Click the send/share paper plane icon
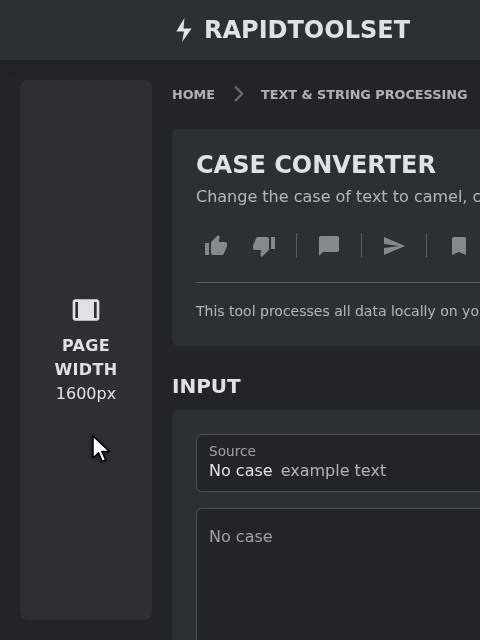Screen dimensions: 480x640 pyautogui.click(x=394, y=246)
